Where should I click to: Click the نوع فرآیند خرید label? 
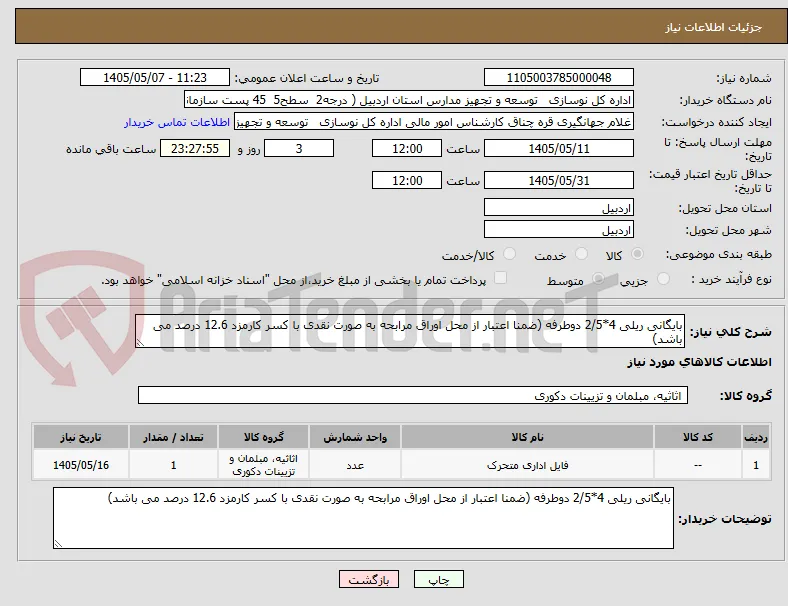coord(731,279)
